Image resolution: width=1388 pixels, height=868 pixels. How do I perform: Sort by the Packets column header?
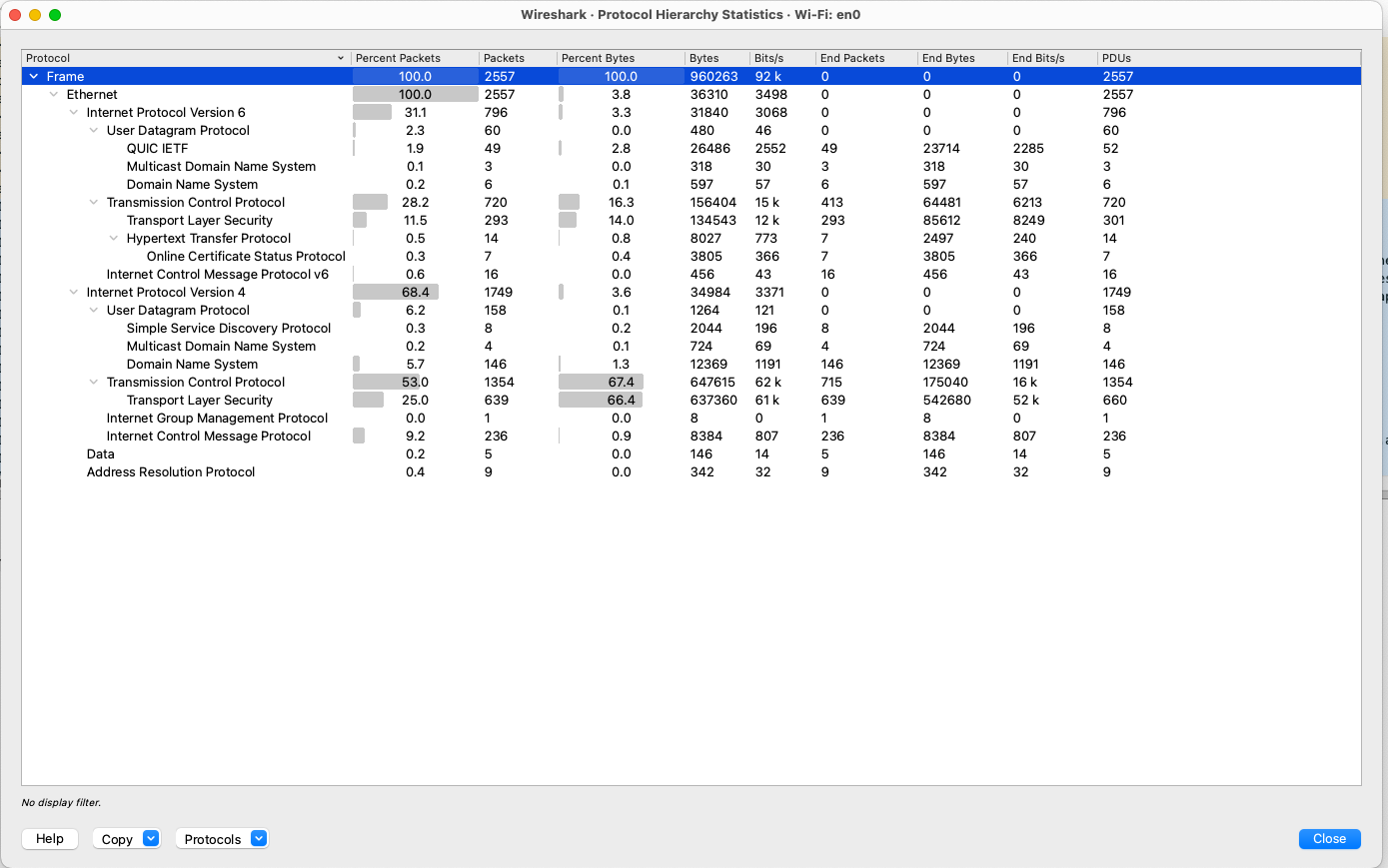(518, 58)
